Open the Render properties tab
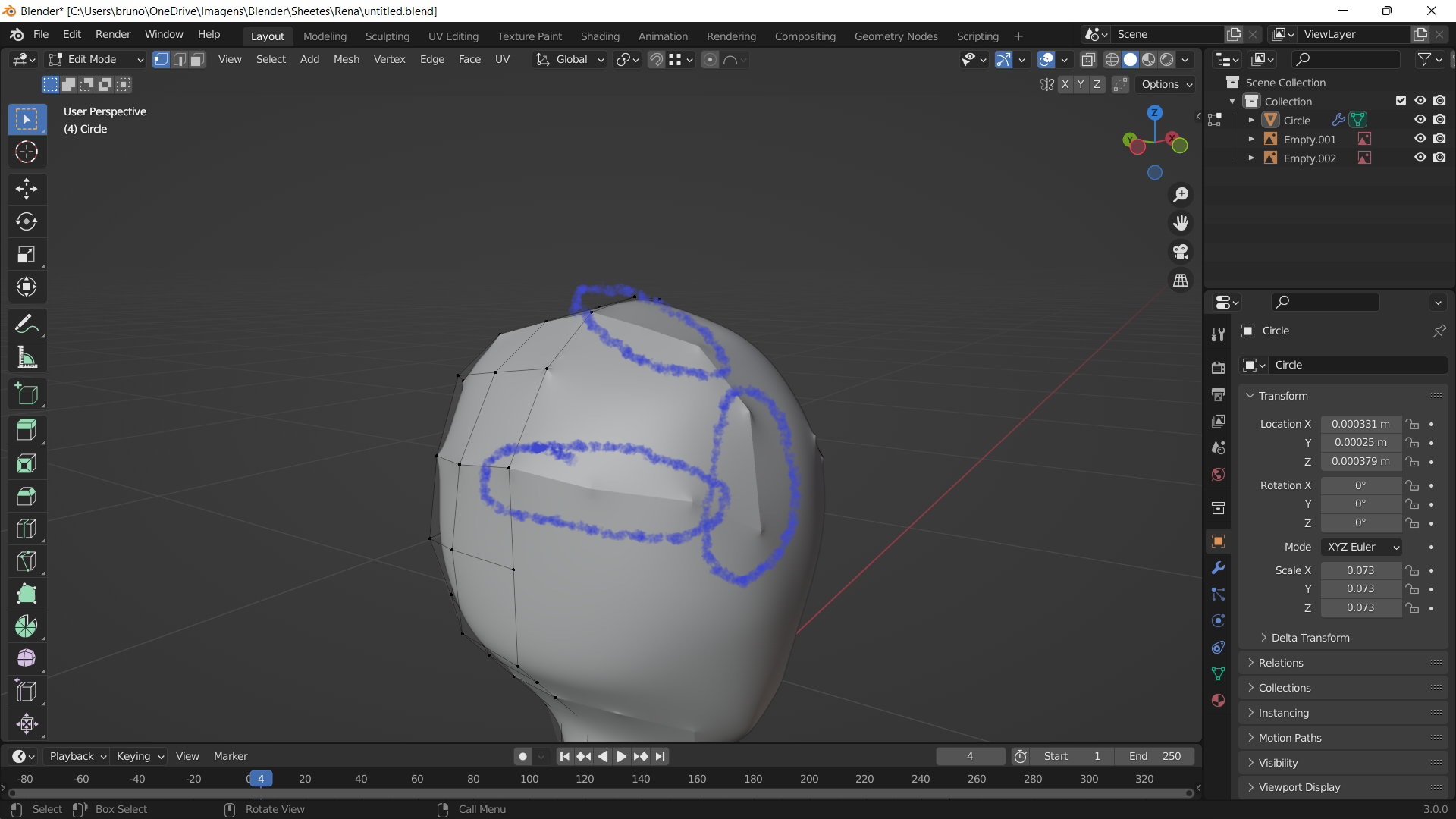The height and width of the screenshot is (819, 1456). click(x=1218, y=368)
